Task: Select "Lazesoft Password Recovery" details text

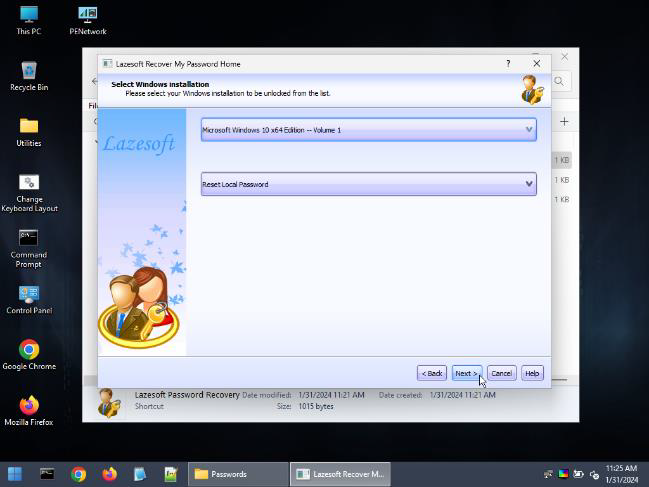Action: [187, 395]
